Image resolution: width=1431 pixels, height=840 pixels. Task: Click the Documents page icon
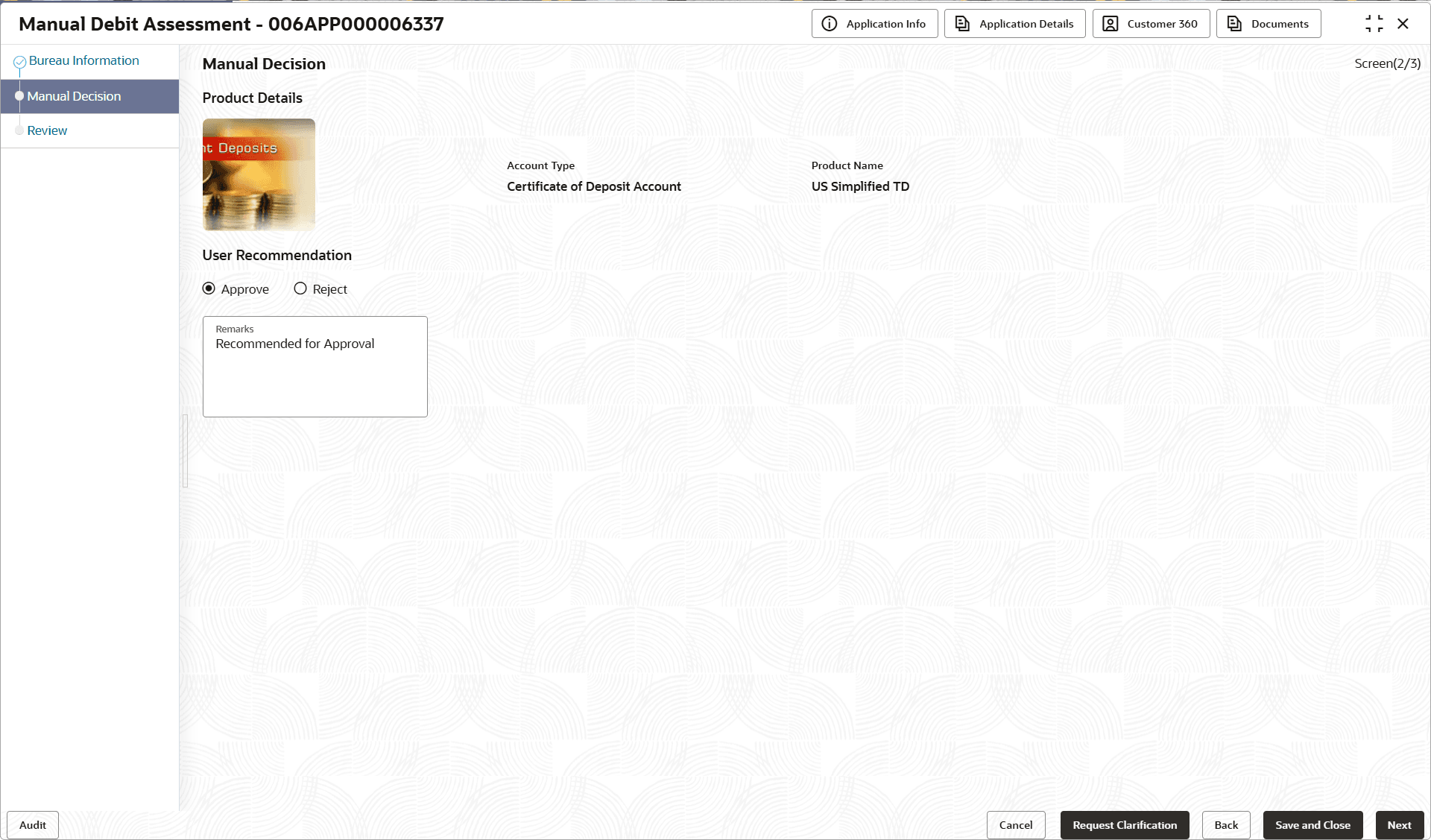coord(1234,24)
